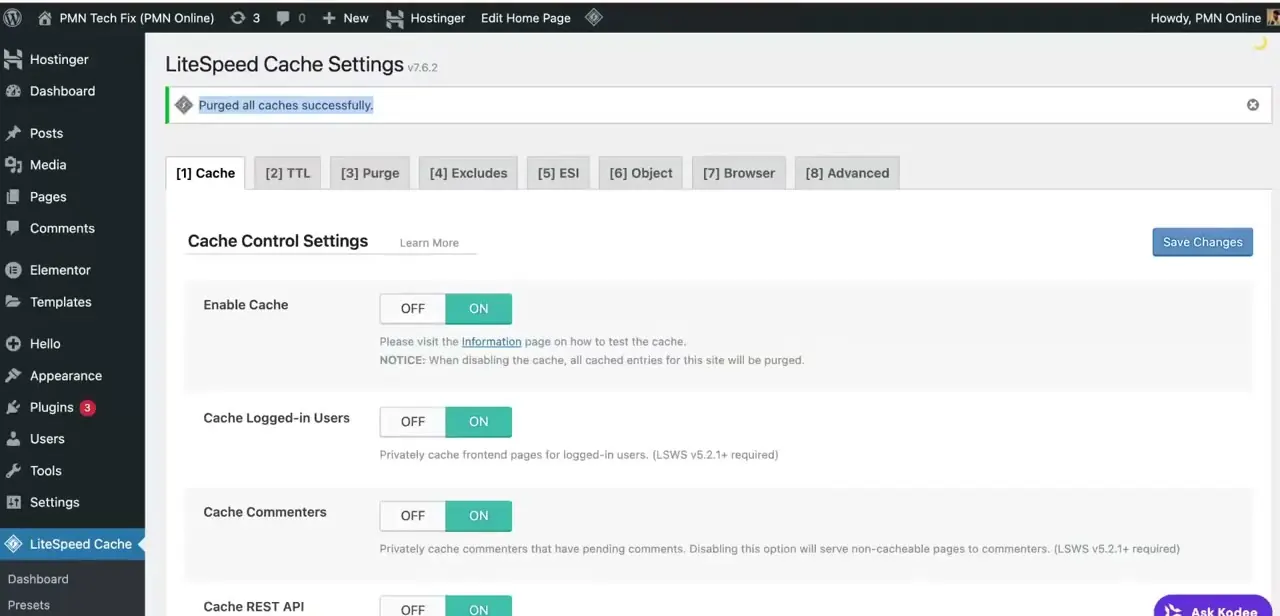Click the Cache Control Settings heading
Image resolution: width=1280 pixels, height=616 pixels.
coord(278,241)
